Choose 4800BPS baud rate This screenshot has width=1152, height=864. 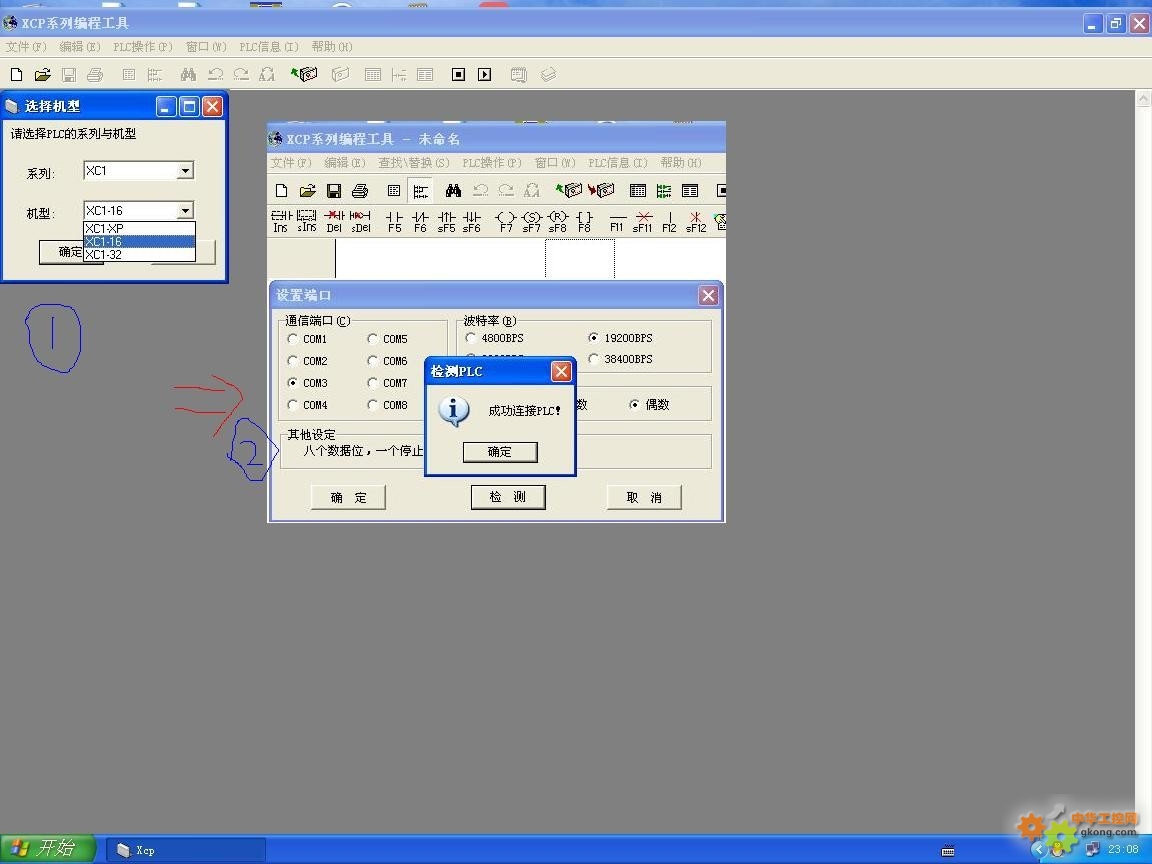pos(495,338)
